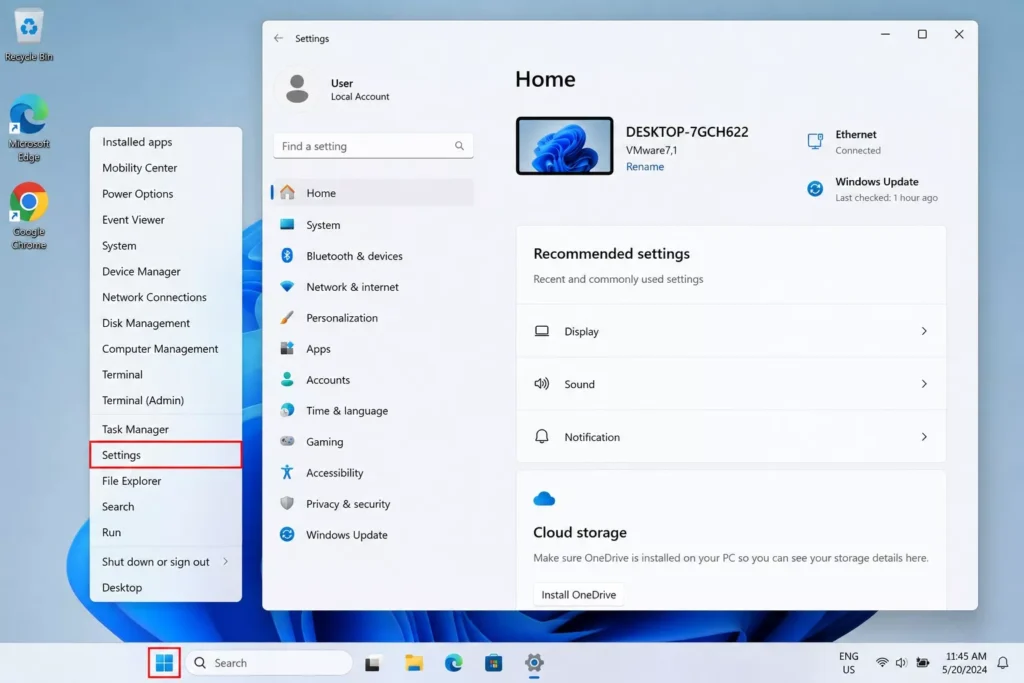
Task: Open the notification bell in the taskbar
Action: click(1002, 663)
